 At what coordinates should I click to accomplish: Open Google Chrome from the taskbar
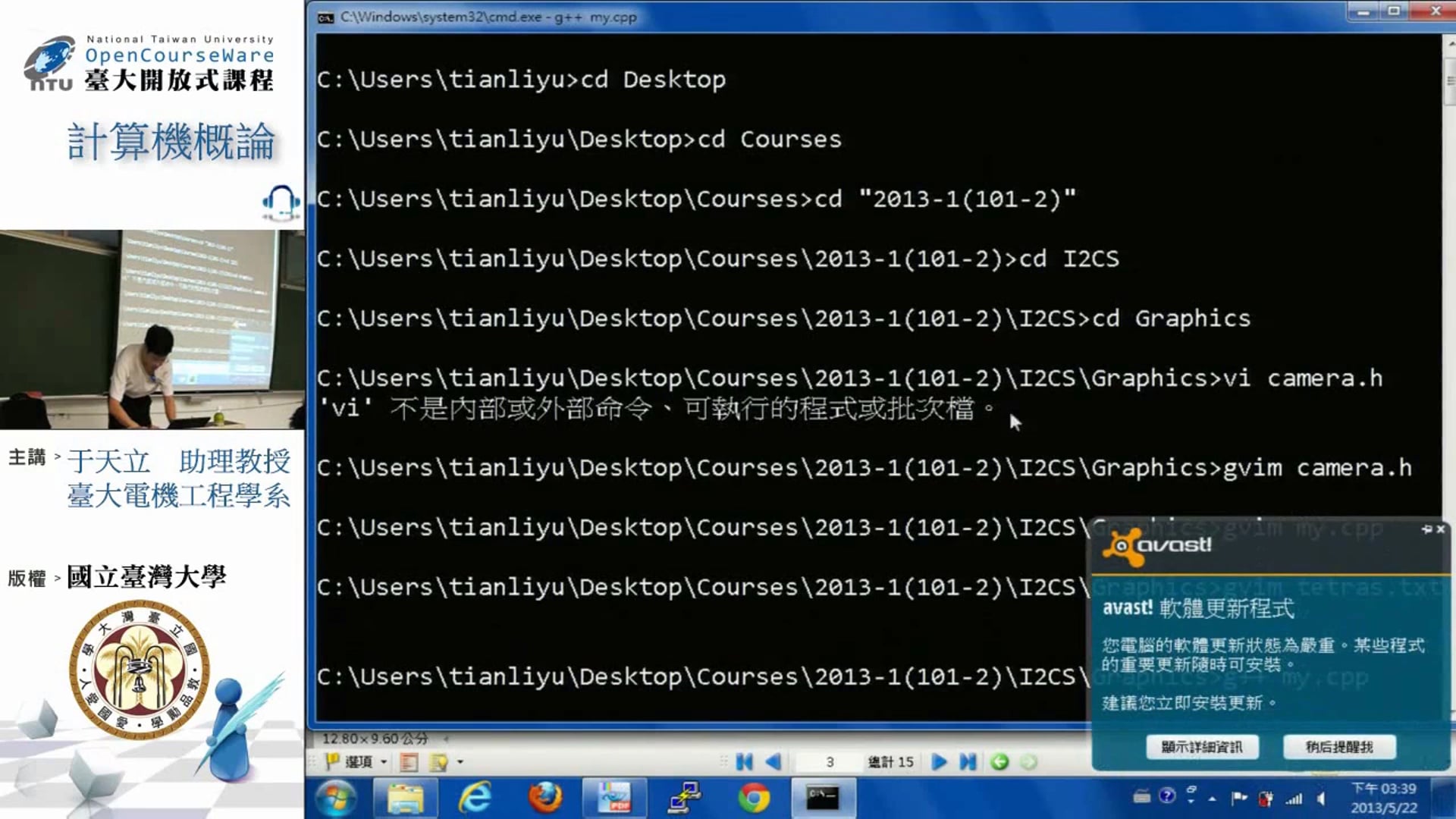click(x=754, y=798)
